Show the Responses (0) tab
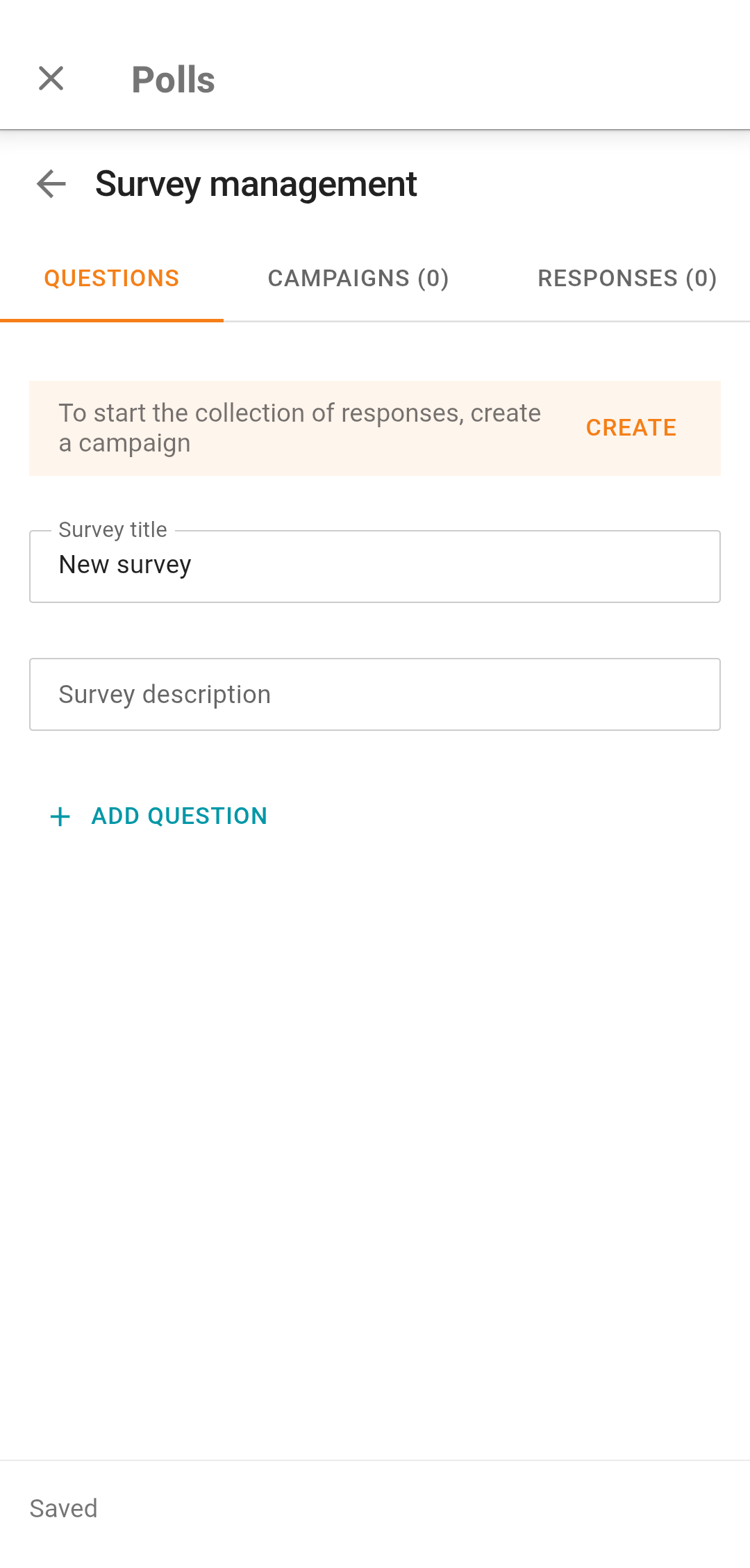The height and width of the screenshot is (1568, 750). tap(626, 279)
